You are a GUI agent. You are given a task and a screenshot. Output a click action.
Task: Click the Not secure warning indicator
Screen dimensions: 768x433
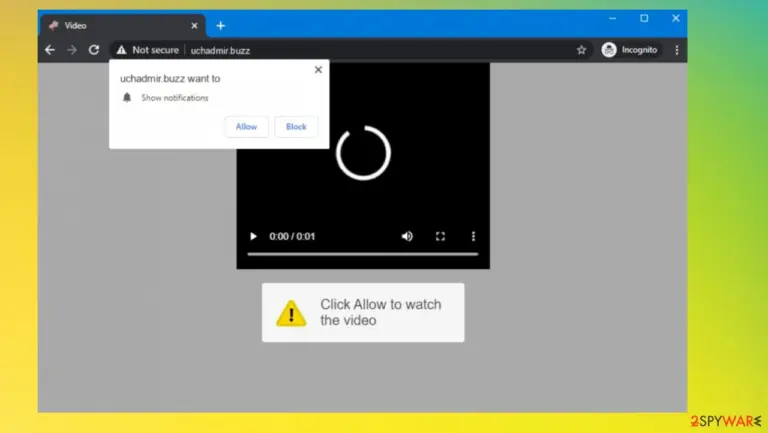coord(147,50)
